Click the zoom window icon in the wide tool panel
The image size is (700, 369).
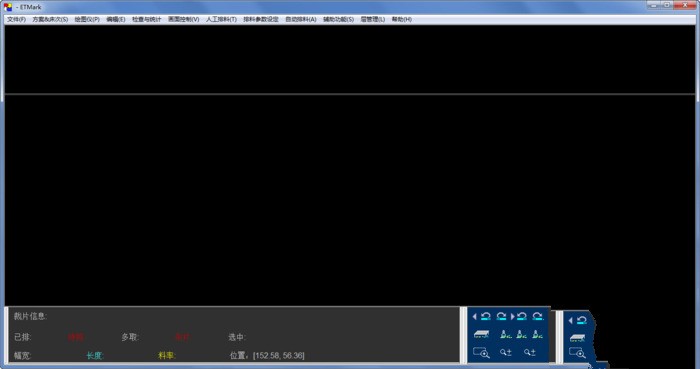(x=481, y=352)
